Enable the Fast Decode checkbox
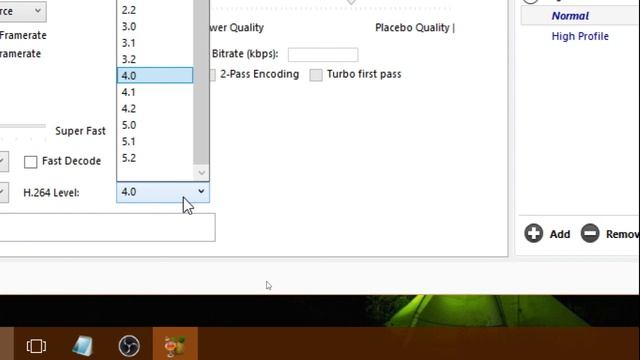640x360 pixels. pyautogui.click(x=31, y=162)
